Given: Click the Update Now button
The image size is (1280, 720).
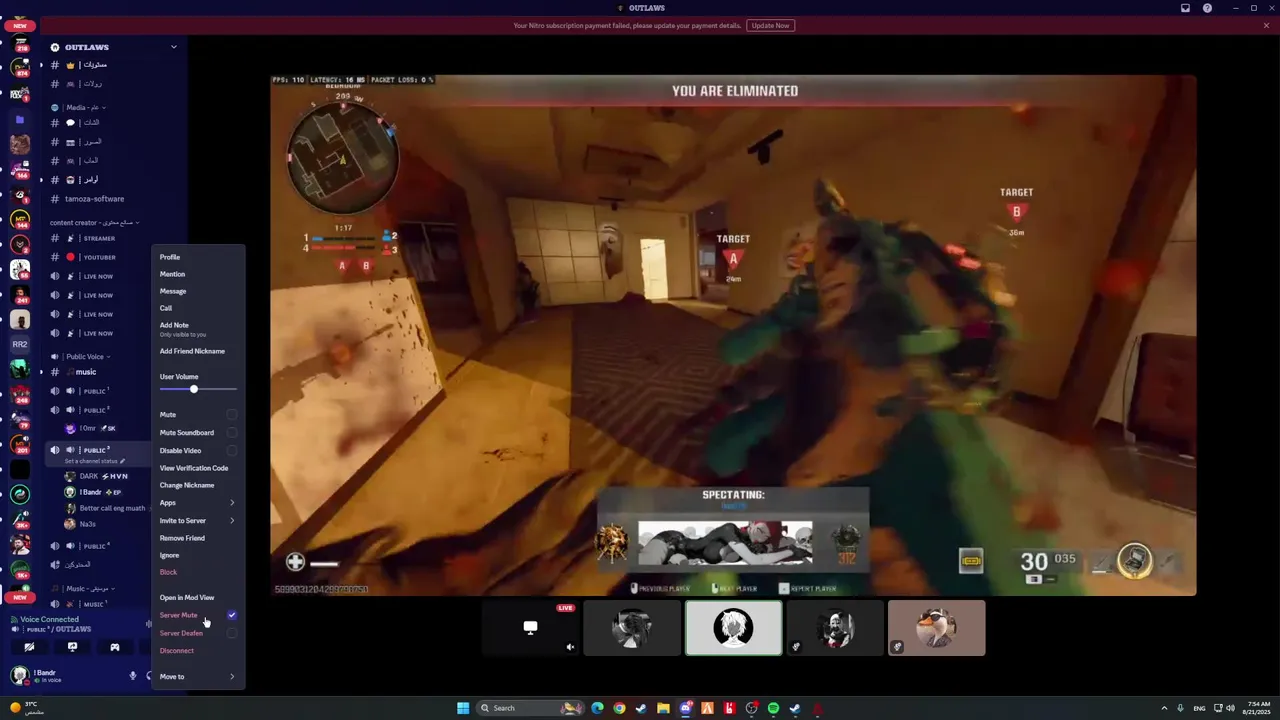Looking at the screenshot, I should click(770, 25).
